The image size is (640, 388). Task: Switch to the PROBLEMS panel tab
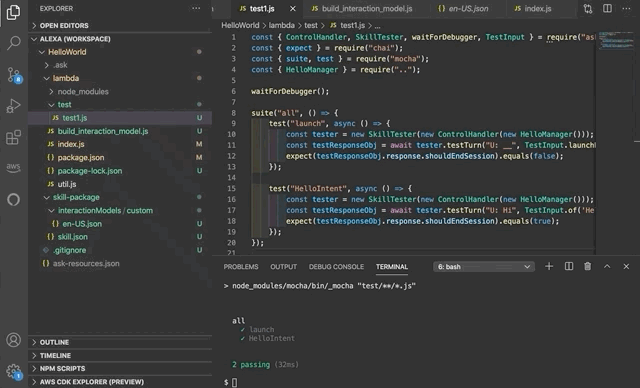(241, 267)
